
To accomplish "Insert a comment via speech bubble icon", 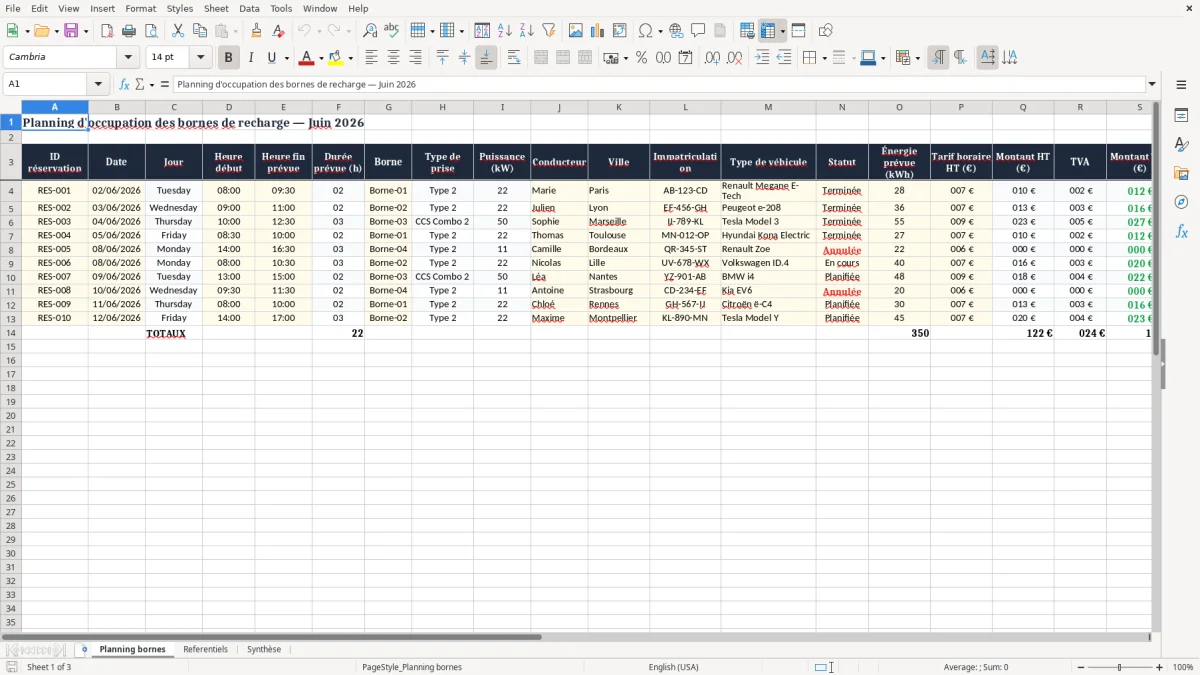I will click(x=698, y=31).
